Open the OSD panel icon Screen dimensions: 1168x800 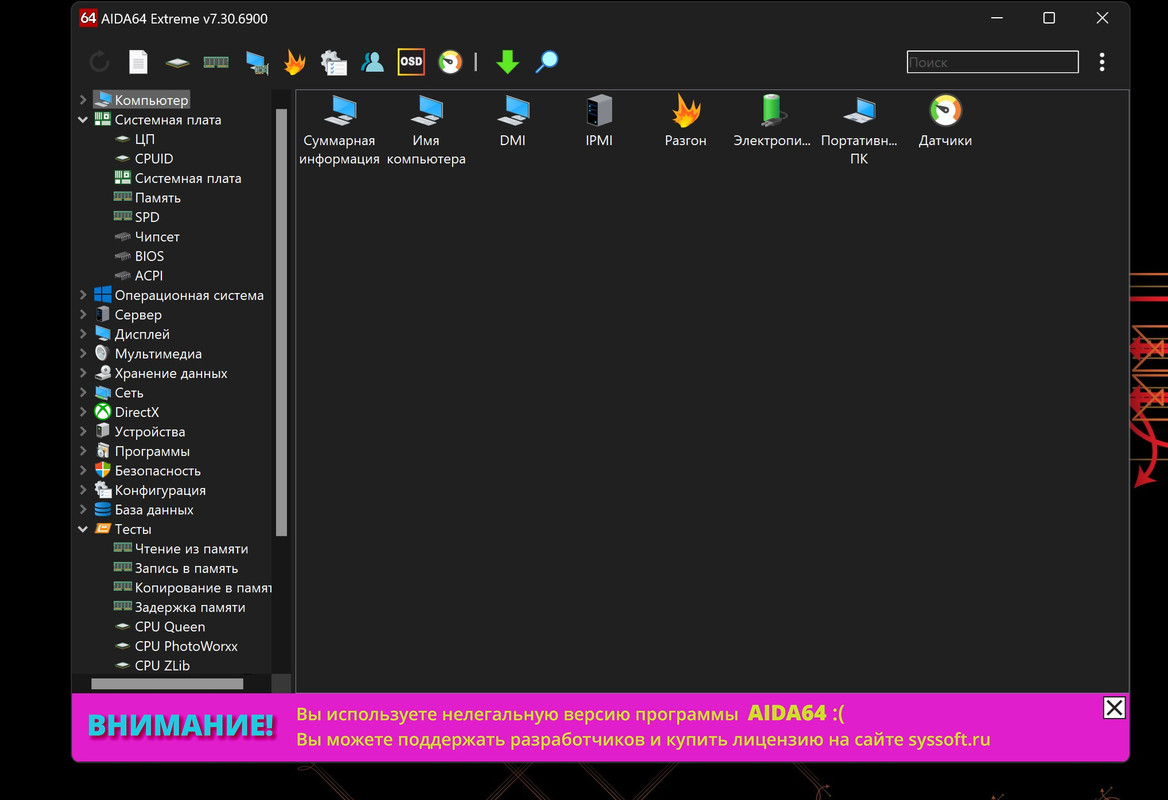(x=411, y=62)
